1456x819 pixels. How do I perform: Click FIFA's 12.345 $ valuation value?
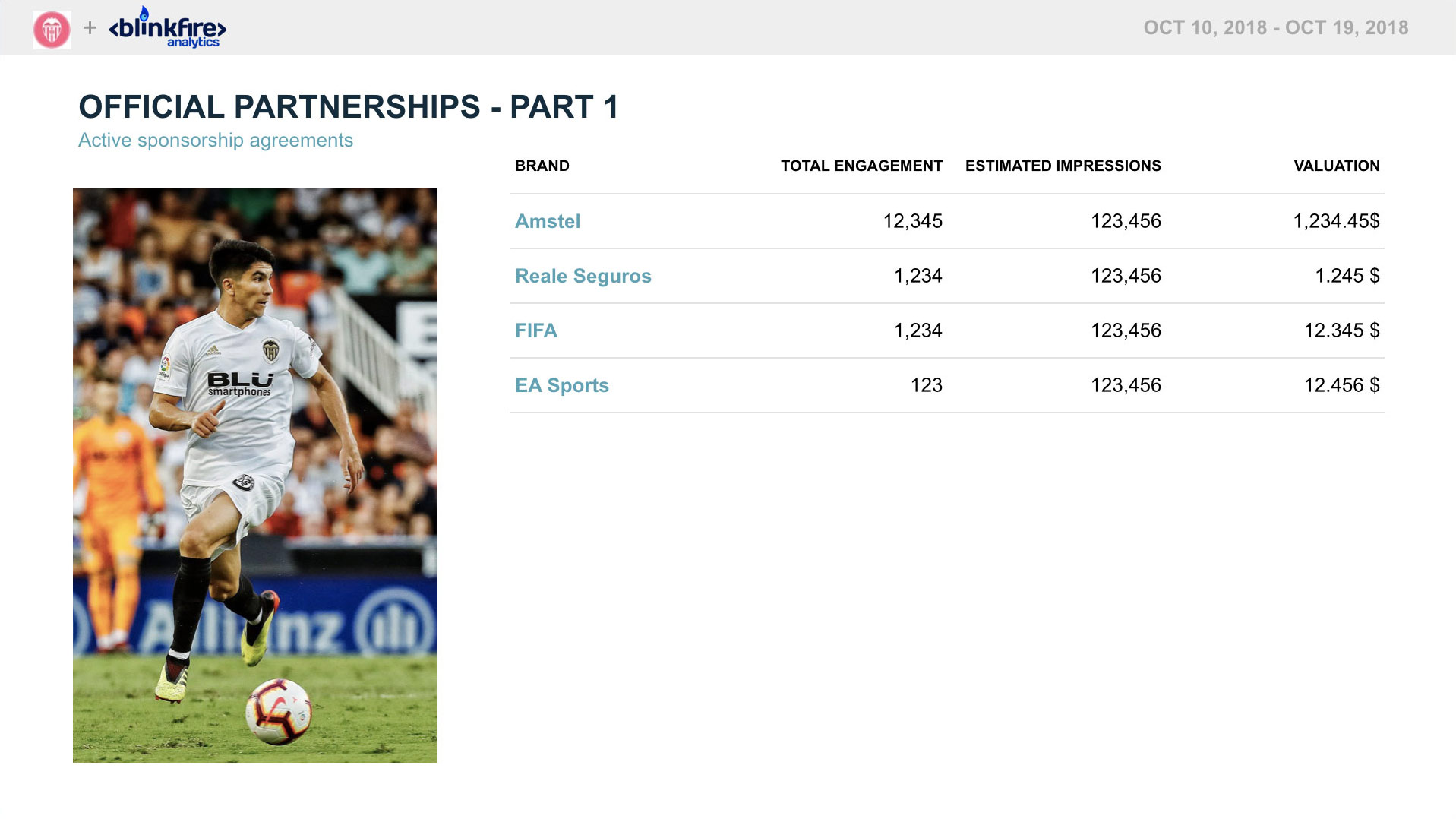pyautogui.click(x=1341, y=330)
